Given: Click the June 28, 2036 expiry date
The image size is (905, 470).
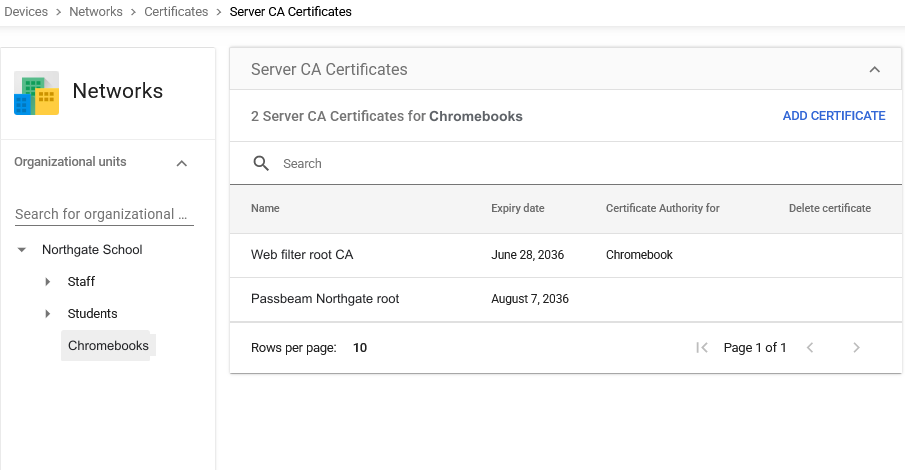Looking at the screenshot, I should click(528, 255).
